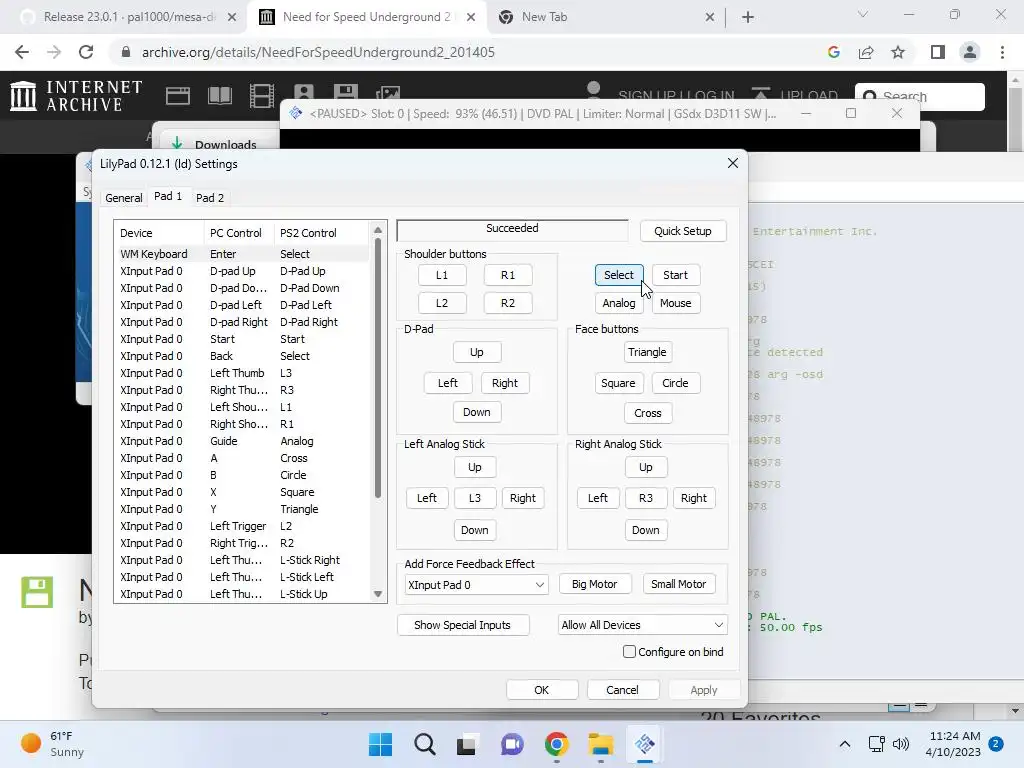Viewport: 1024px width, 768px height.
Task: Open Task View on the taskbar
Action: [466, 744]
